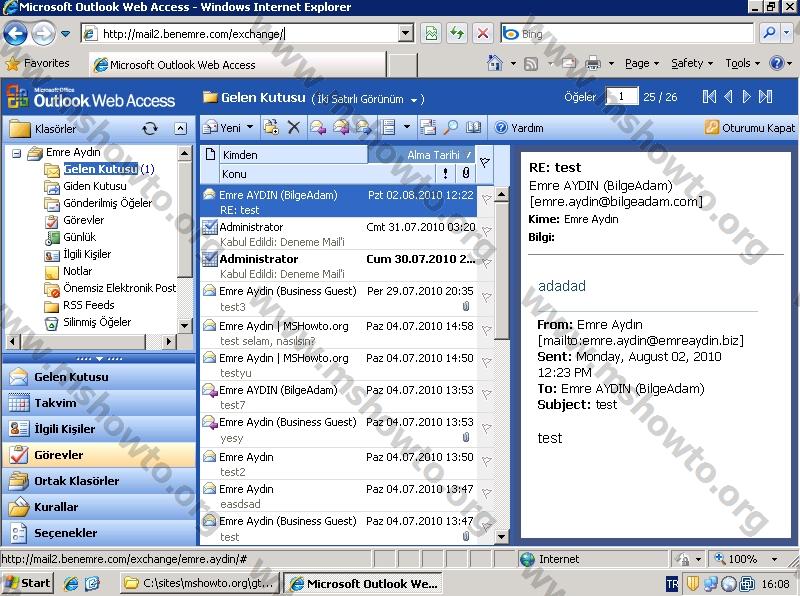
Task: Toggle flag on easdsad message
Action: [487, 493]
